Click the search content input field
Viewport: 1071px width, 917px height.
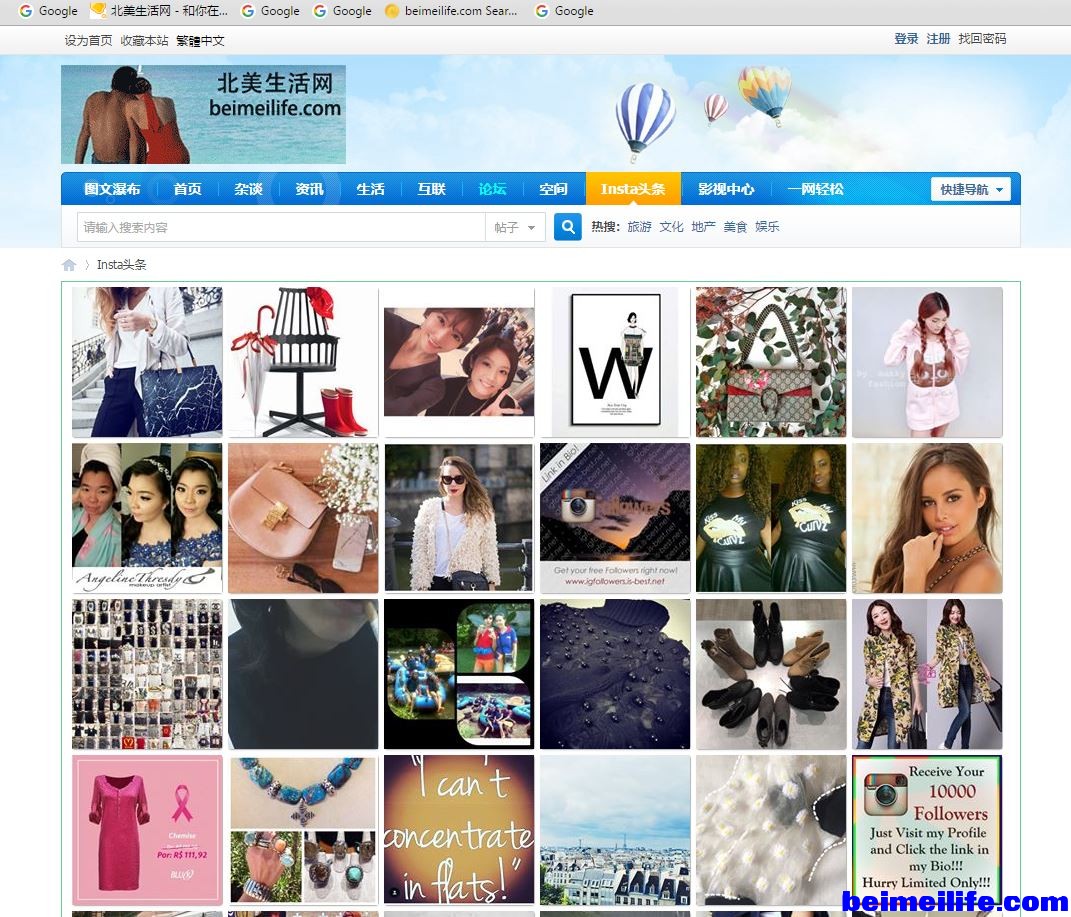point(281,228)
